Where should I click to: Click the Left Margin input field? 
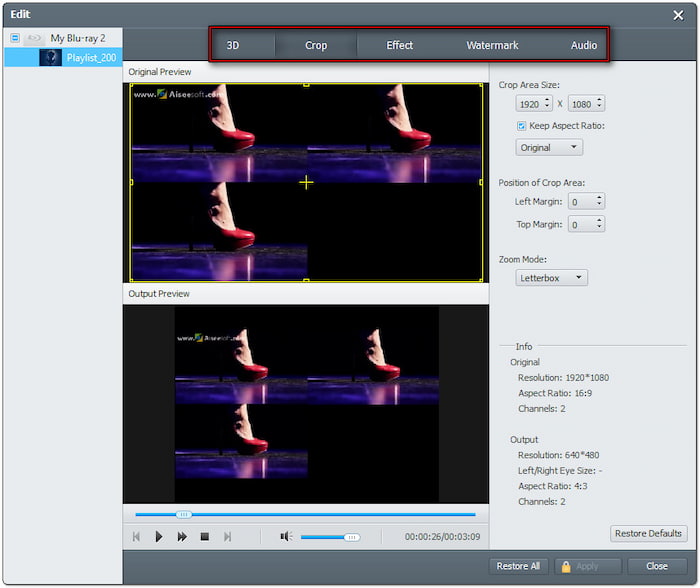580,202
